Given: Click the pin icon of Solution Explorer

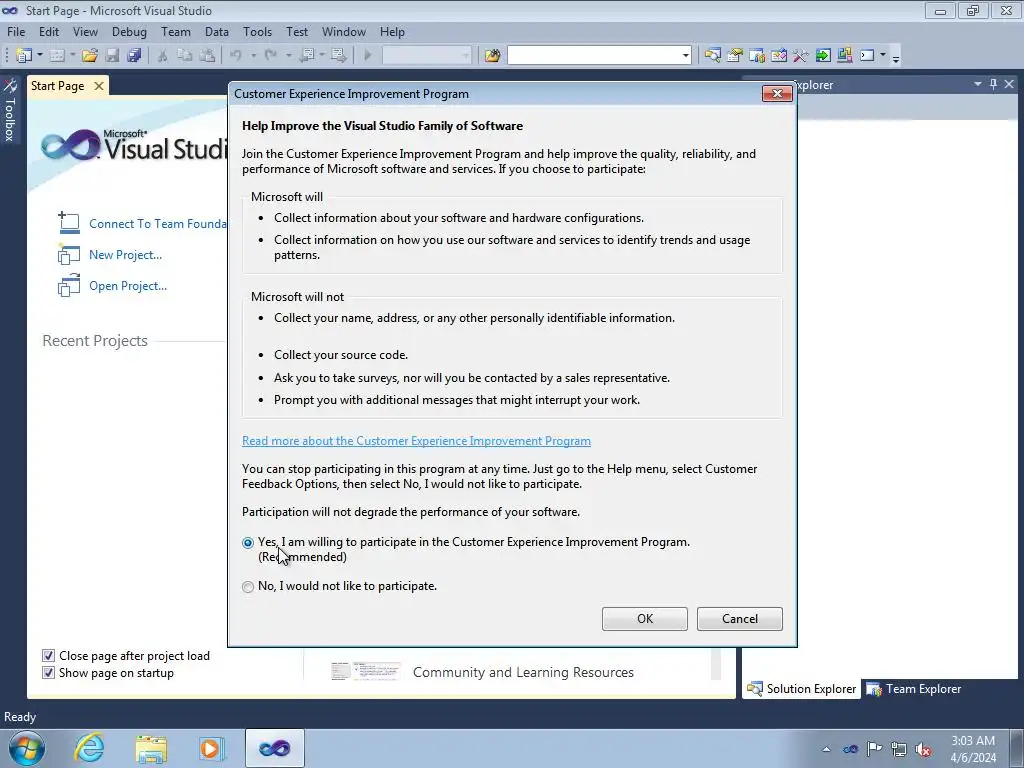Looking at the screenshot, I should click(993, 84).
